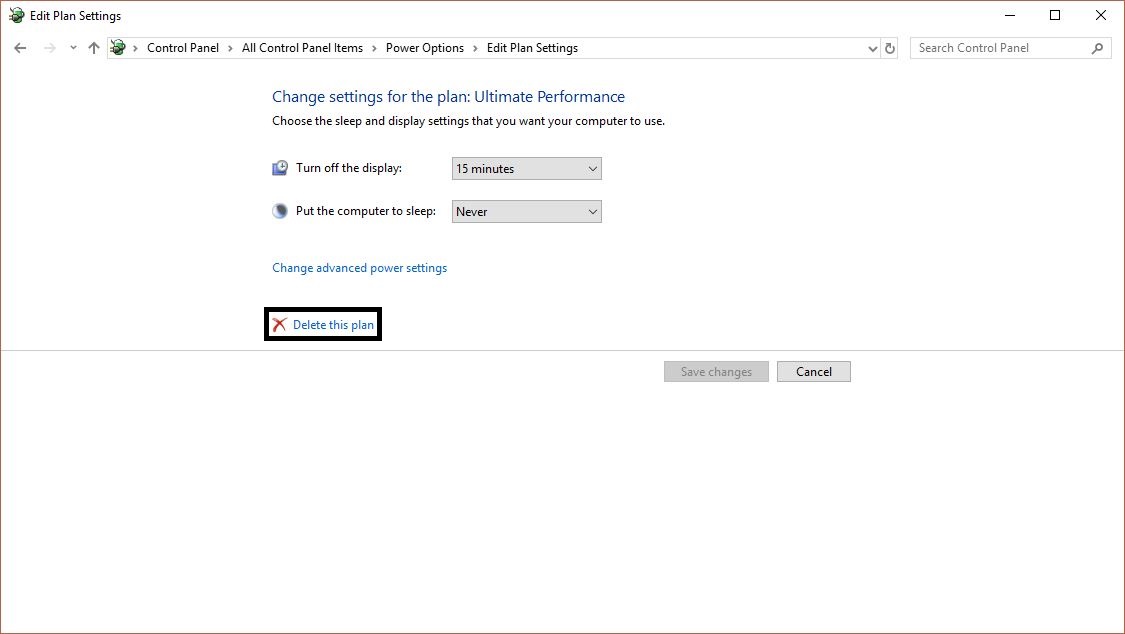Click the moon icon beside sleep setting
Image resolution: width=1125 pixels, height=634 pixels.
click(x=280, y=210)
